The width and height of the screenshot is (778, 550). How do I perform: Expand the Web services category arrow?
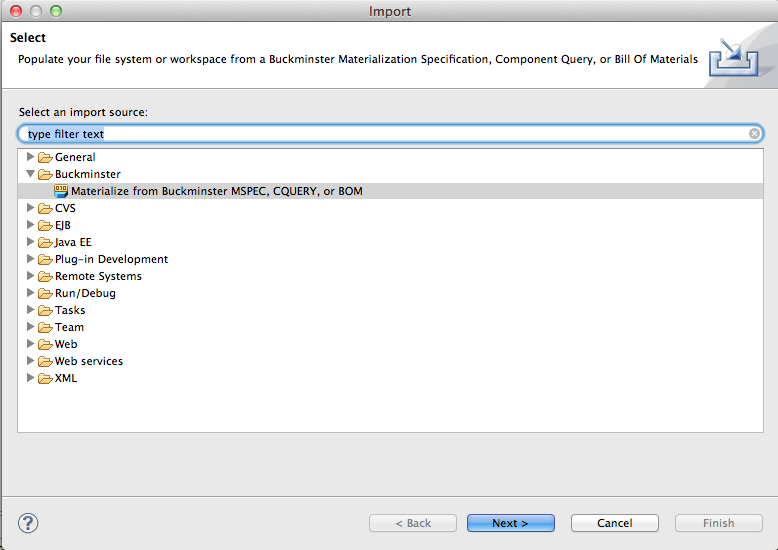click(30, 360)
